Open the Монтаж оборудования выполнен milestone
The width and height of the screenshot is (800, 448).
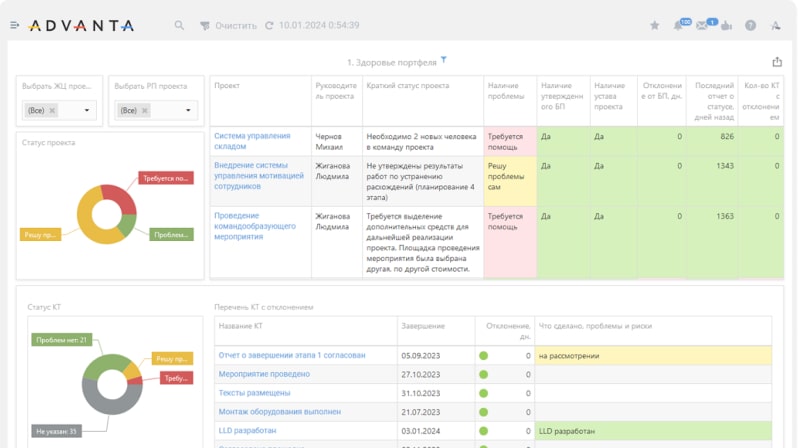[x=279, y=411]
